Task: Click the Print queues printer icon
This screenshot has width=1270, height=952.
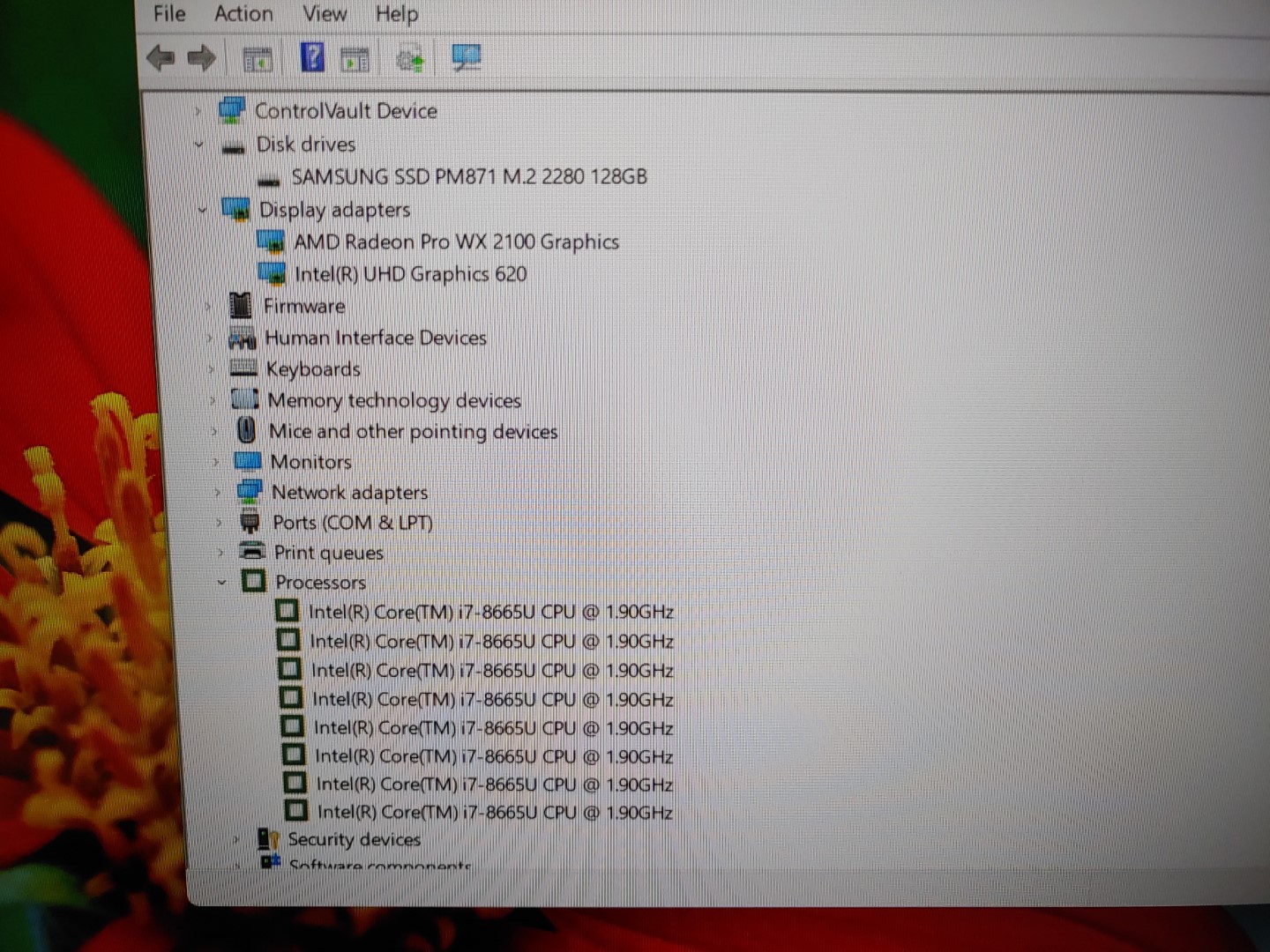Action: (252, 551)
